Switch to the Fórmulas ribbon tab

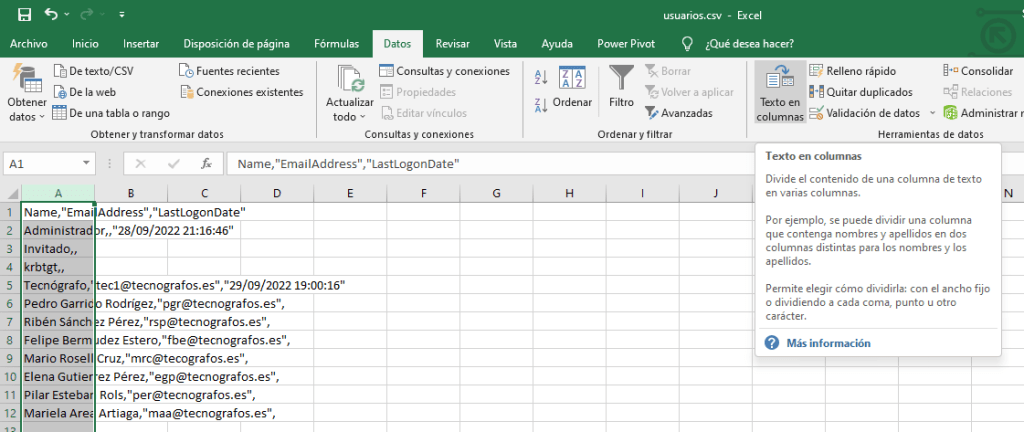tap(336, 43)
